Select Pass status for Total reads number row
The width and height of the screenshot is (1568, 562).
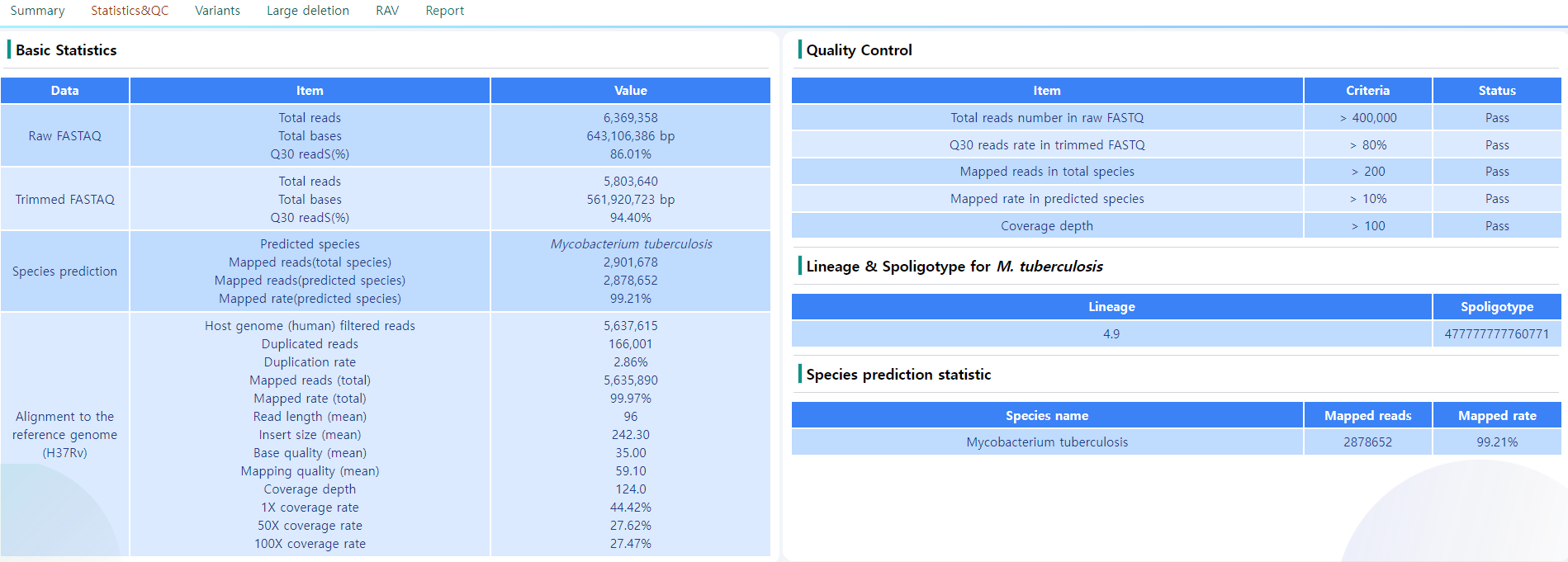(x=1497, y=118)
